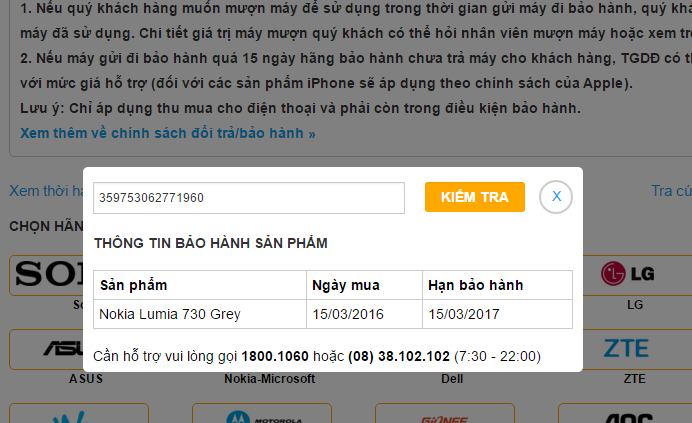Click 'Nokia Lumia 730 Grey' product cell
Image resolution: width=692 pixels, height=423 pixels.
point(200,314)
